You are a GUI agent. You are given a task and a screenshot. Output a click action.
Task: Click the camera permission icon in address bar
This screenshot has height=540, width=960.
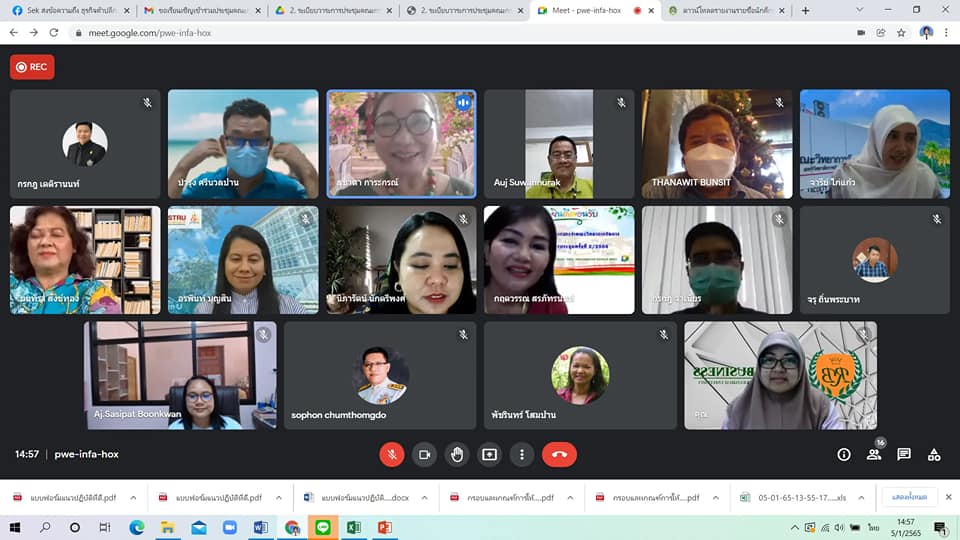[x=861, y=32]
